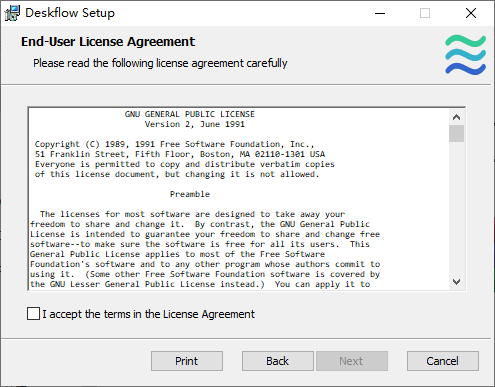
Task: Open the installer icon in the title bar
Action: click(x=12, y=13)
